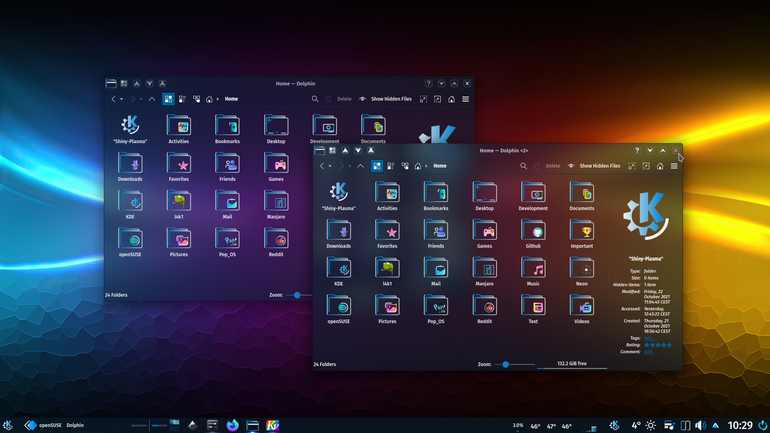This screenshot has height=433, width=770.
Task: Select the Github folder
Action: pos(533,235)
